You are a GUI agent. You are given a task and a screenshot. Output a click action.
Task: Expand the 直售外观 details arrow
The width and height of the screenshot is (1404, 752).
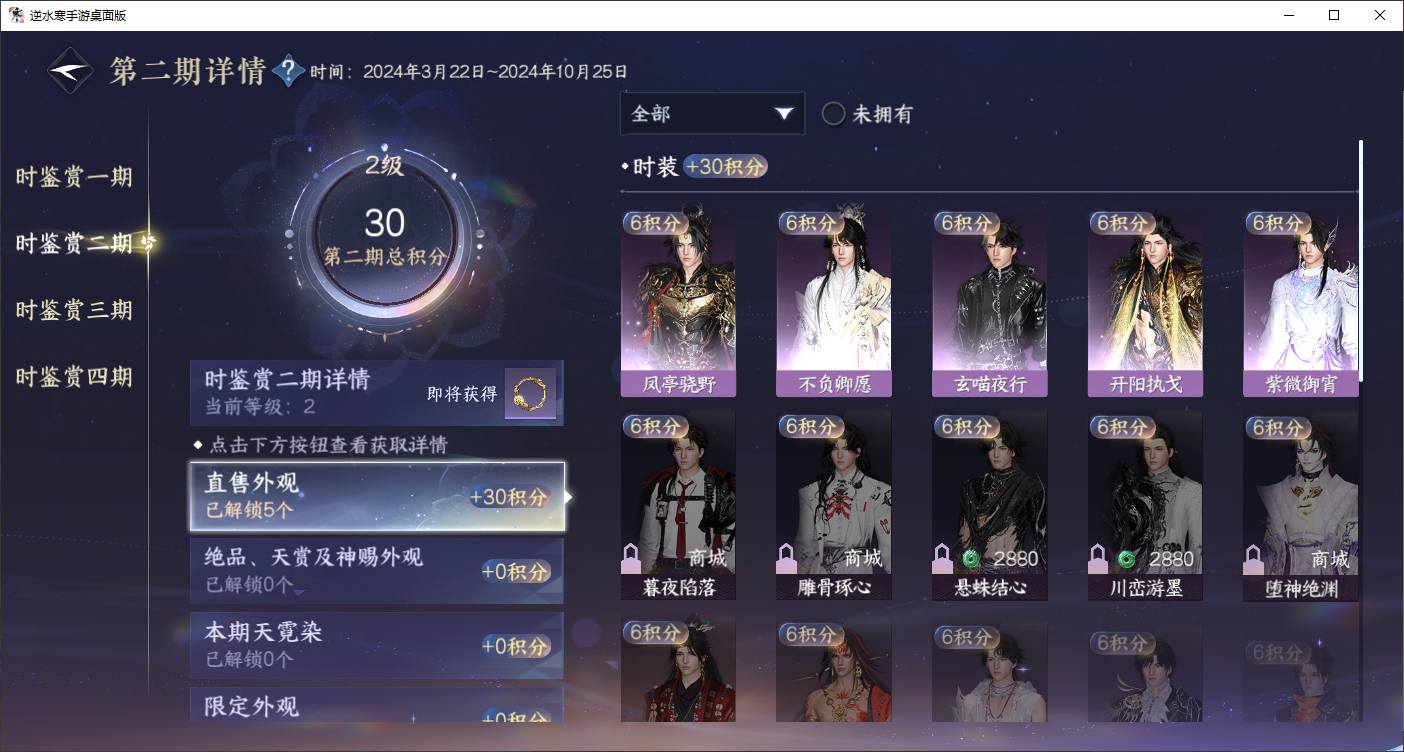coord(569,496)
